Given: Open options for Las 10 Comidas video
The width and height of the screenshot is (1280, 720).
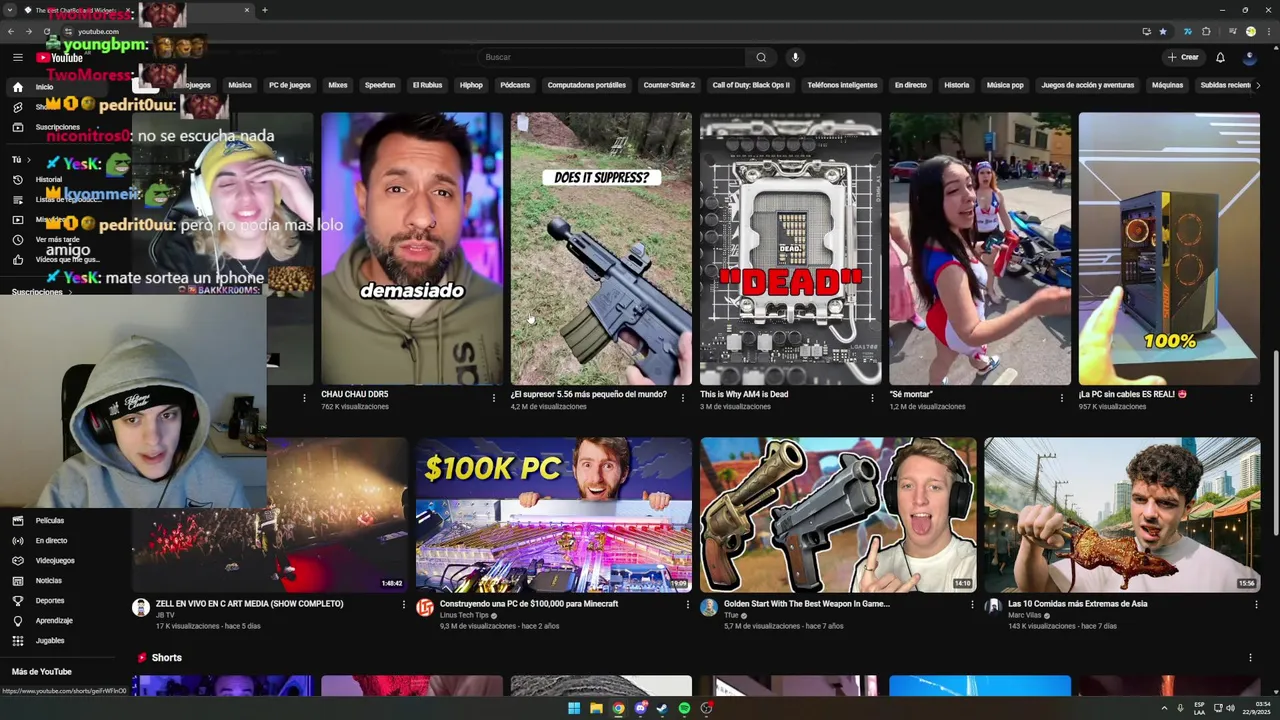Looking at the screenshot, I should (x=1256, y=604).
